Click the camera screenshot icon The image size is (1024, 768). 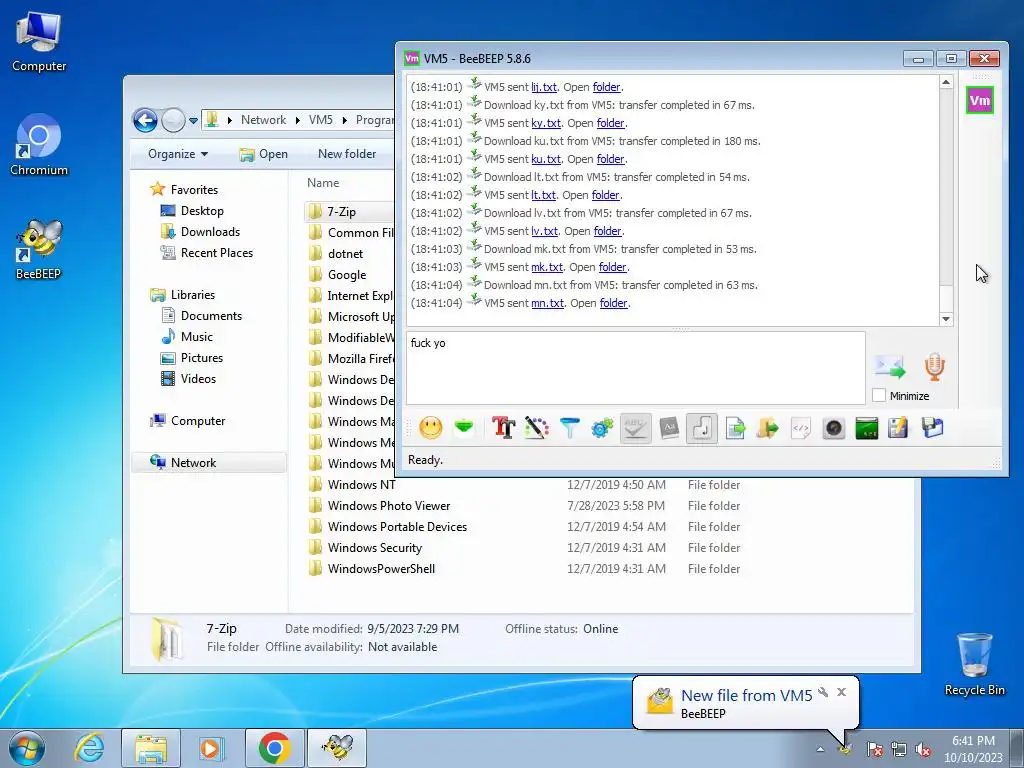pyautogui.click(x=834, y=428)
